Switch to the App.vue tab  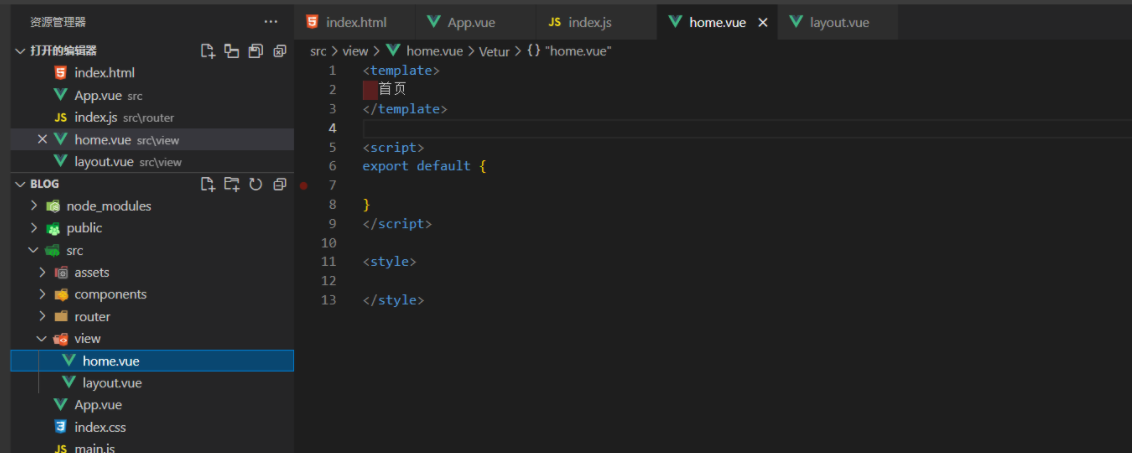click(475, 23)
